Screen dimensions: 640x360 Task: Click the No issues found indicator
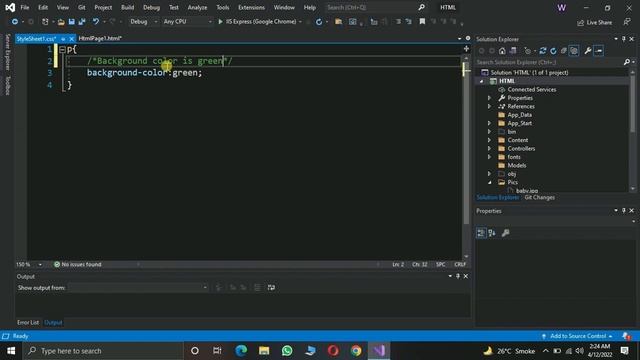click(x=78, y=264)
